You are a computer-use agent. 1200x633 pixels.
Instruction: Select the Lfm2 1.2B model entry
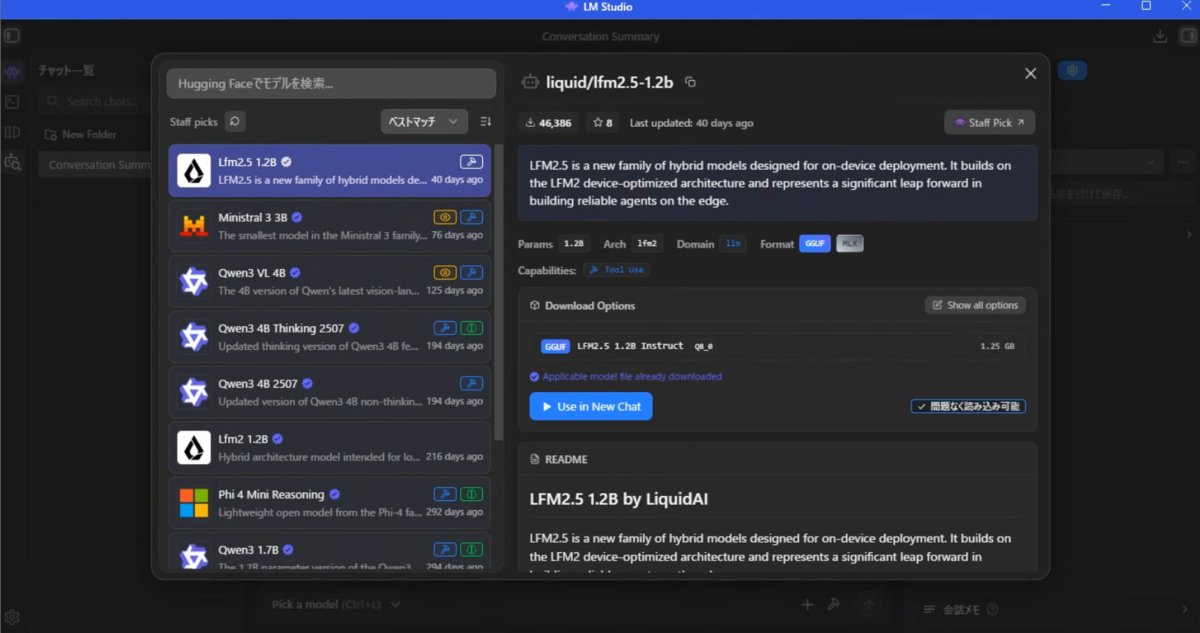pos(329,448)
